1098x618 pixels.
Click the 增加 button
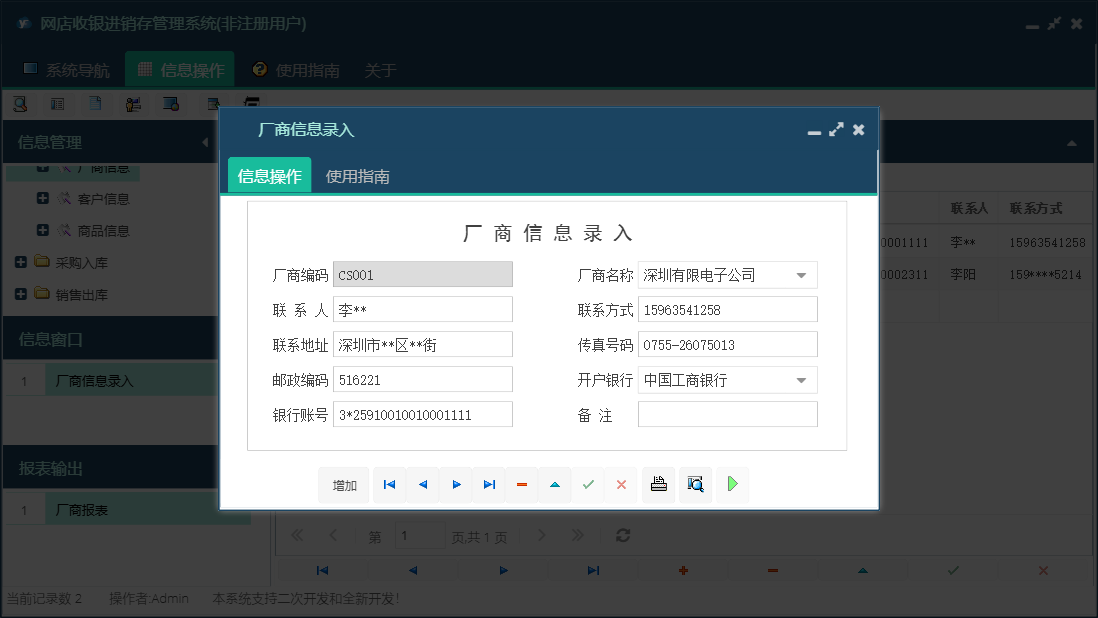click(x=343, y=484)
